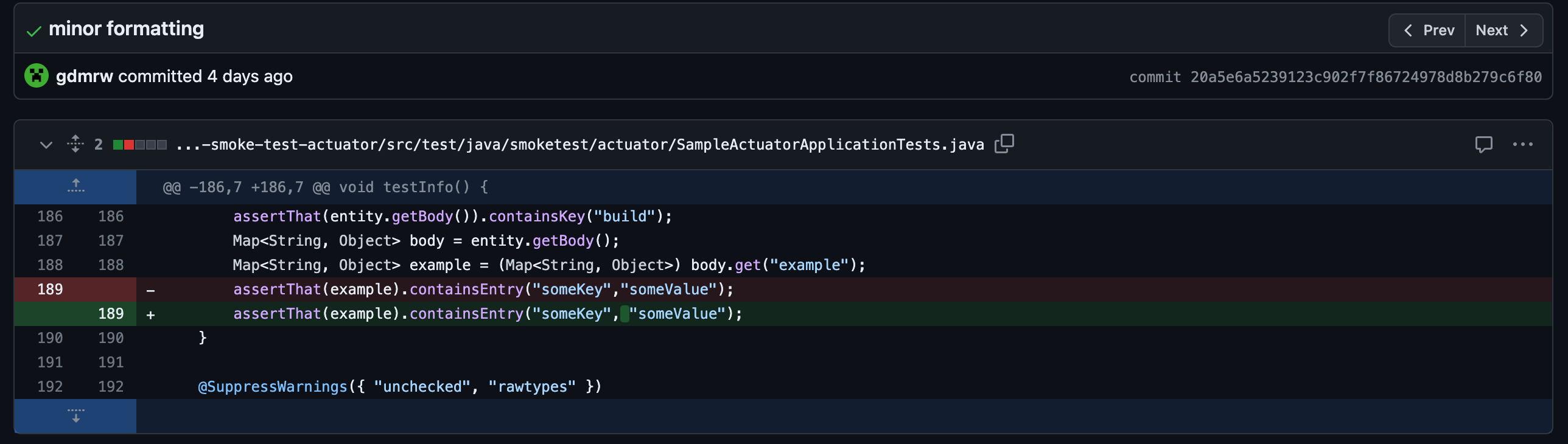Image resolution: width=1568 pixels, height=444 pixels.
Task: Click the left chevron on Prev
Action: click(1408, 30)
